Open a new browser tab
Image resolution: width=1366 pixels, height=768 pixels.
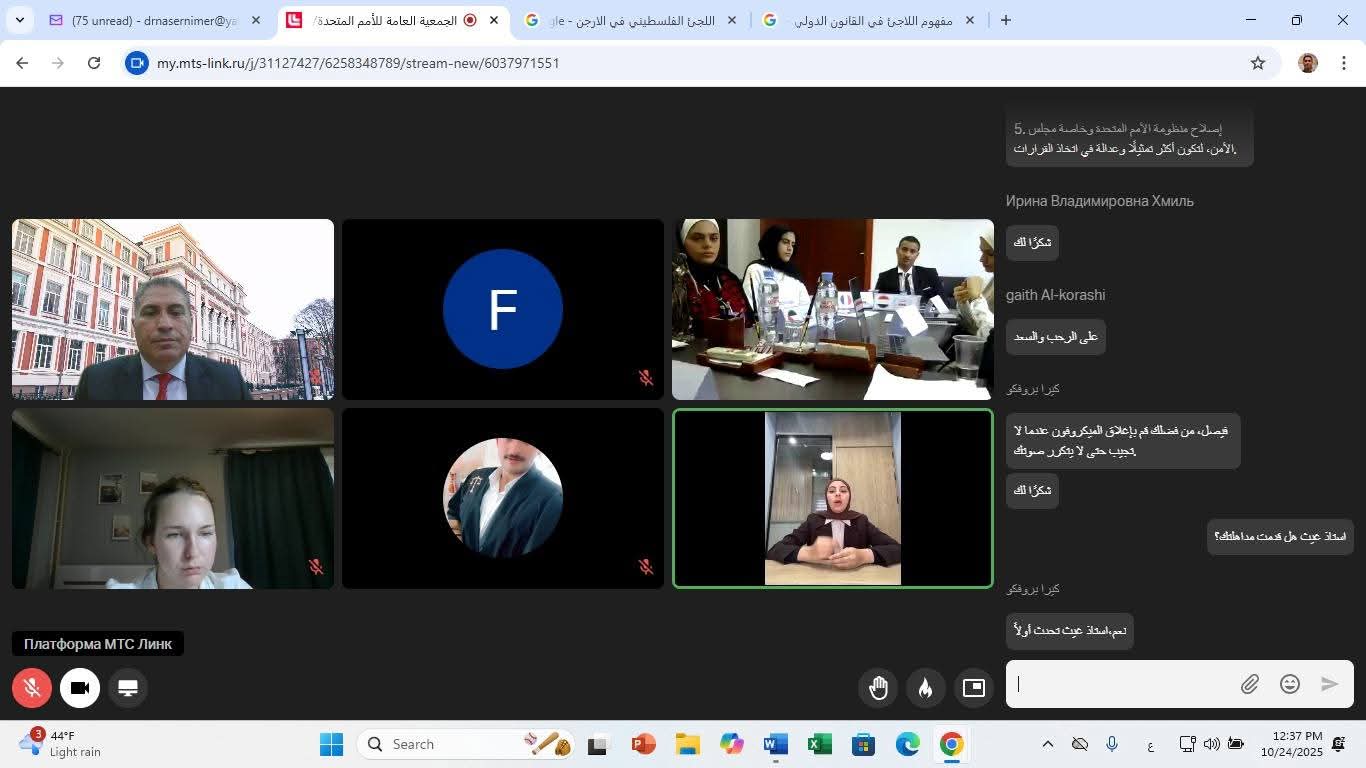pyautogui.click(x=1006, y=20)
